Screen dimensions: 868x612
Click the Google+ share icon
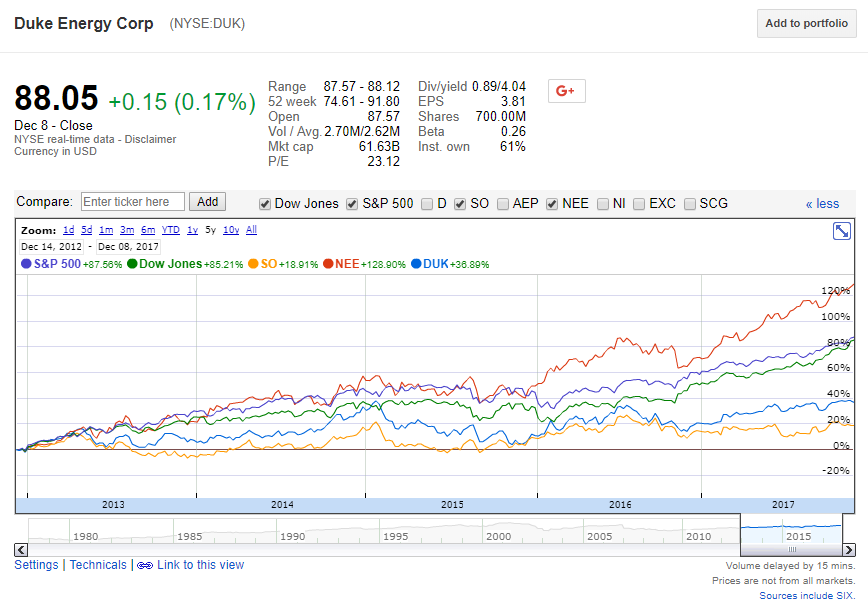[566, 91]
